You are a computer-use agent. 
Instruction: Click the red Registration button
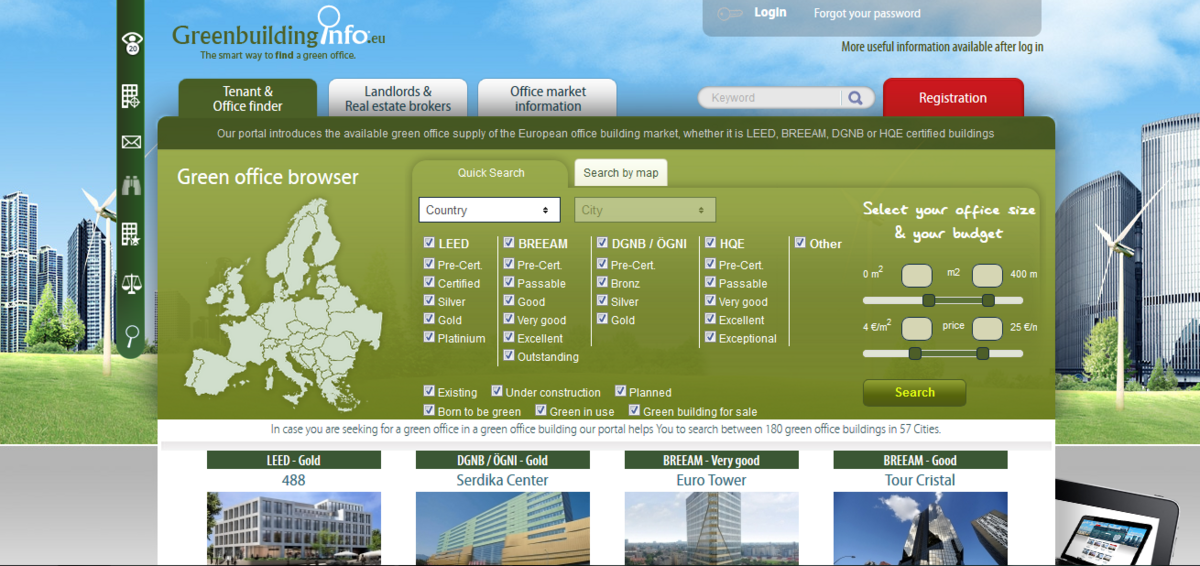click(952, 98)
